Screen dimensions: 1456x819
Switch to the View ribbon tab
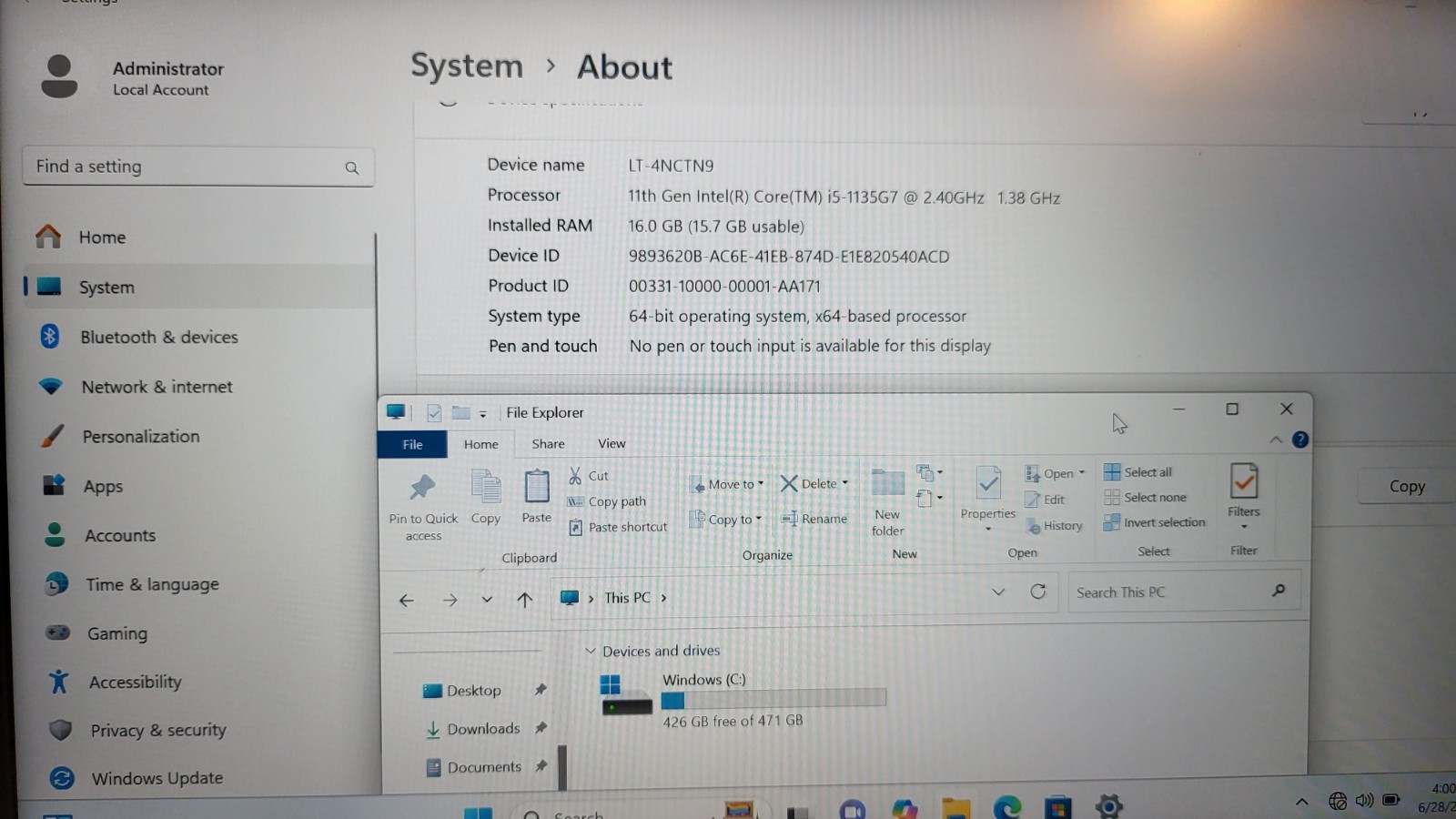[612, 444]
